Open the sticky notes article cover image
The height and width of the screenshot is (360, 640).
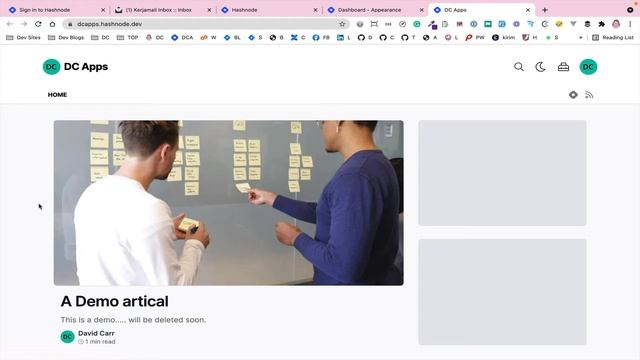click(229, 202)
